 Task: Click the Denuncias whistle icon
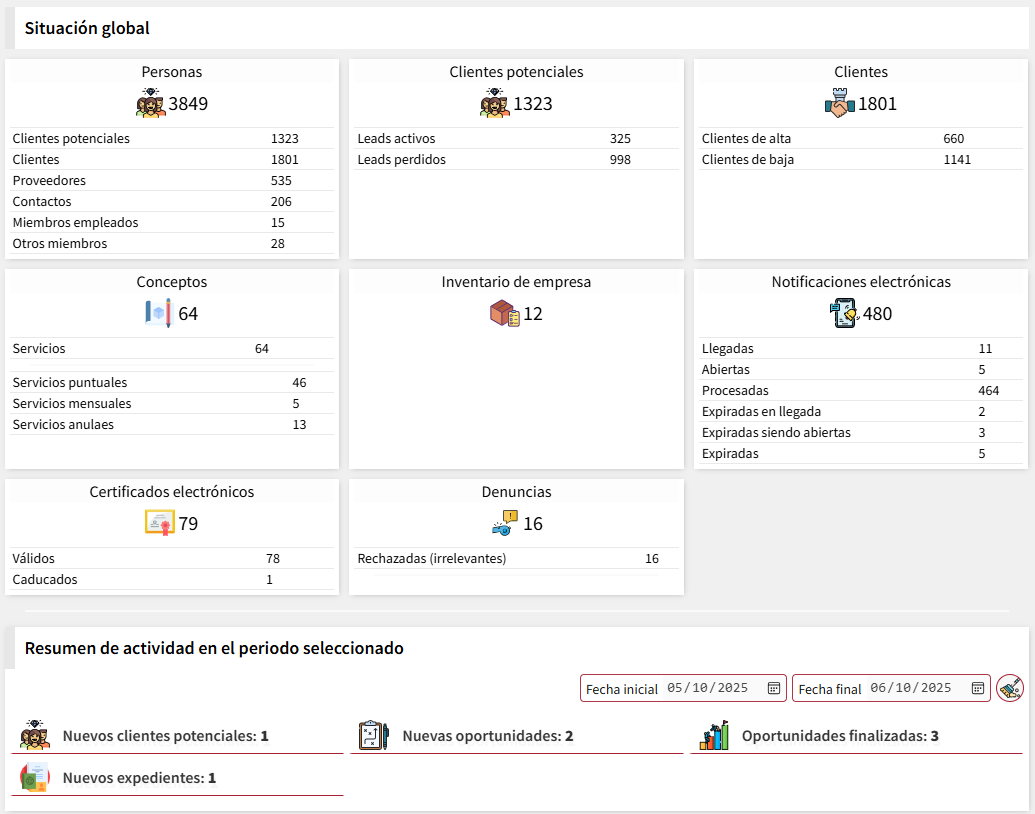tap(504, 524)
